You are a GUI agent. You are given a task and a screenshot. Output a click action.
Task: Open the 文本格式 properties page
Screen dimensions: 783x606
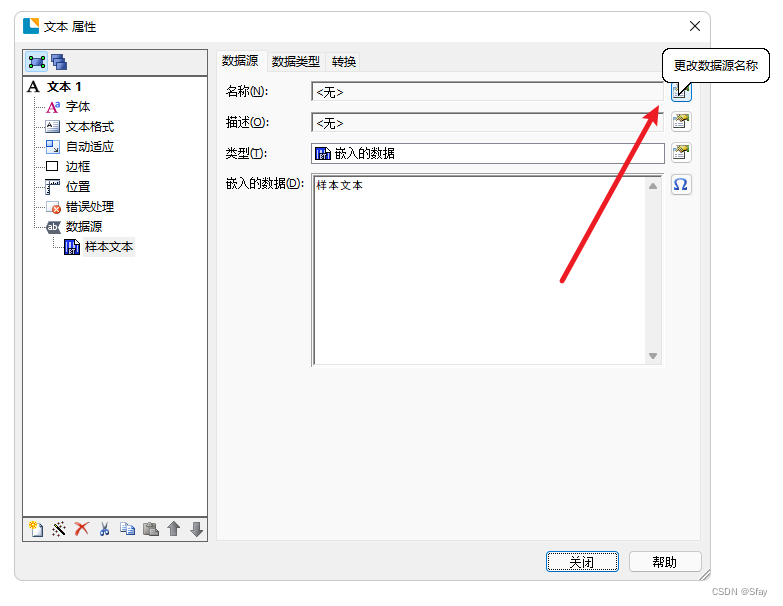coord(90,127)
